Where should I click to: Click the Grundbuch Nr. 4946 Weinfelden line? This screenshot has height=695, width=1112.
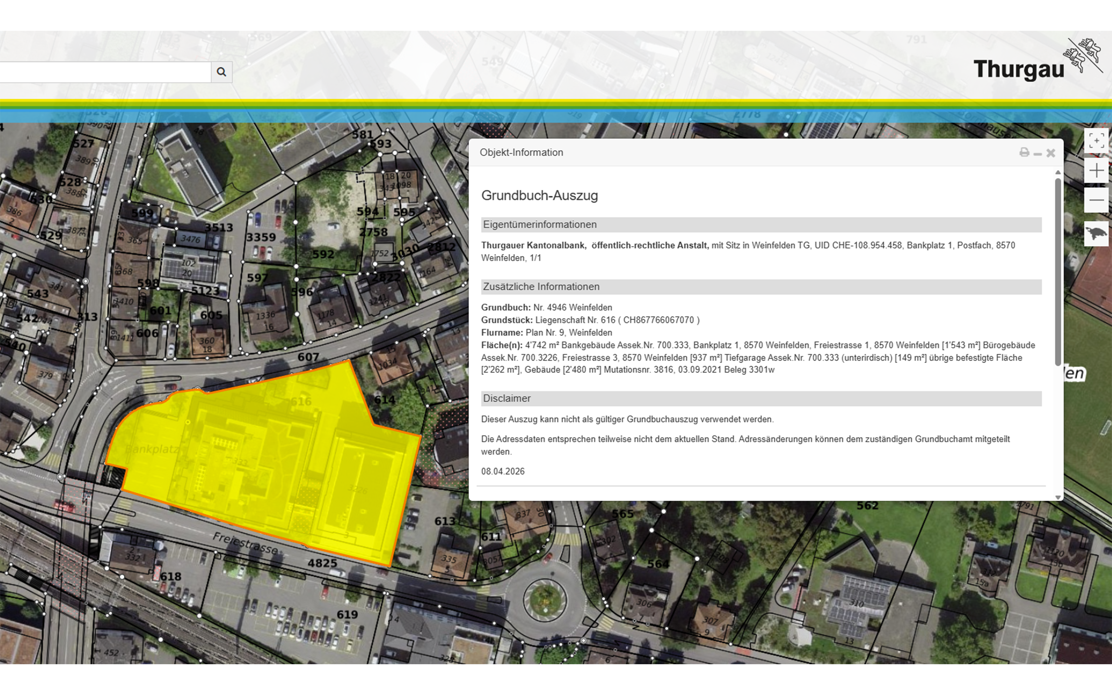point(547,308)
